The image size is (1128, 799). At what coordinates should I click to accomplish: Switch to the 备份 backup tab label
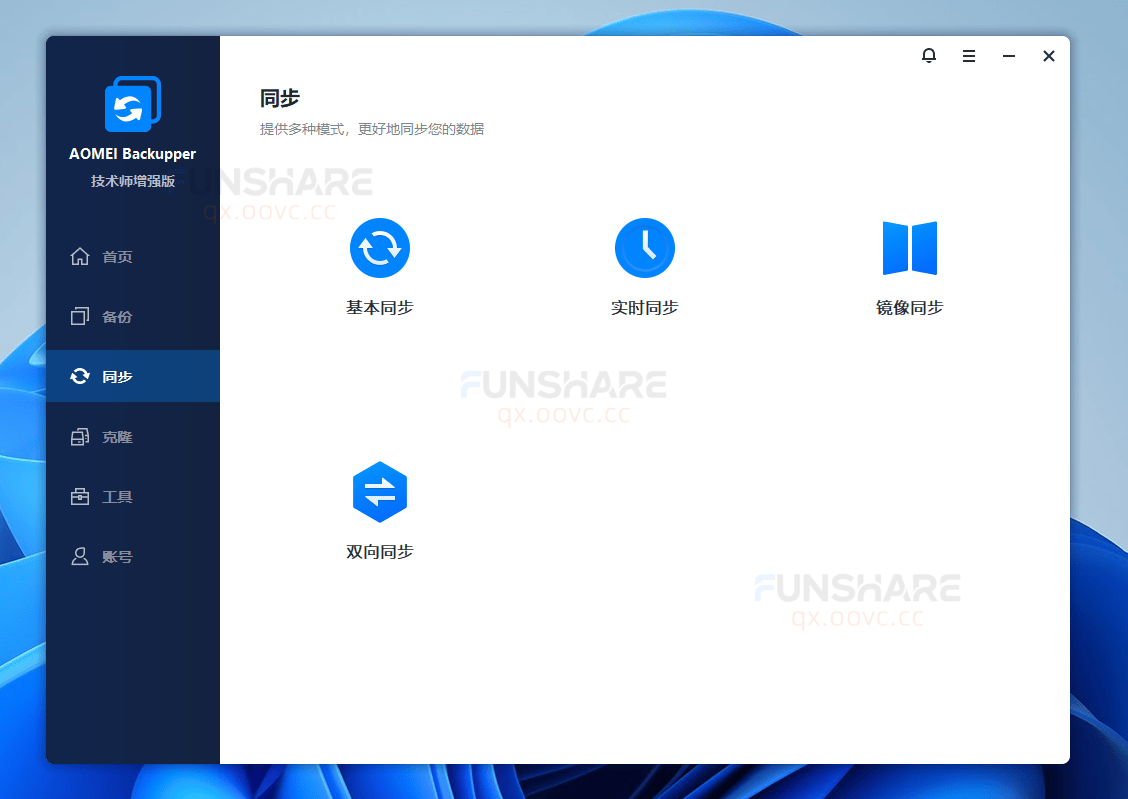pyautogui.click(x=117, y=317)
